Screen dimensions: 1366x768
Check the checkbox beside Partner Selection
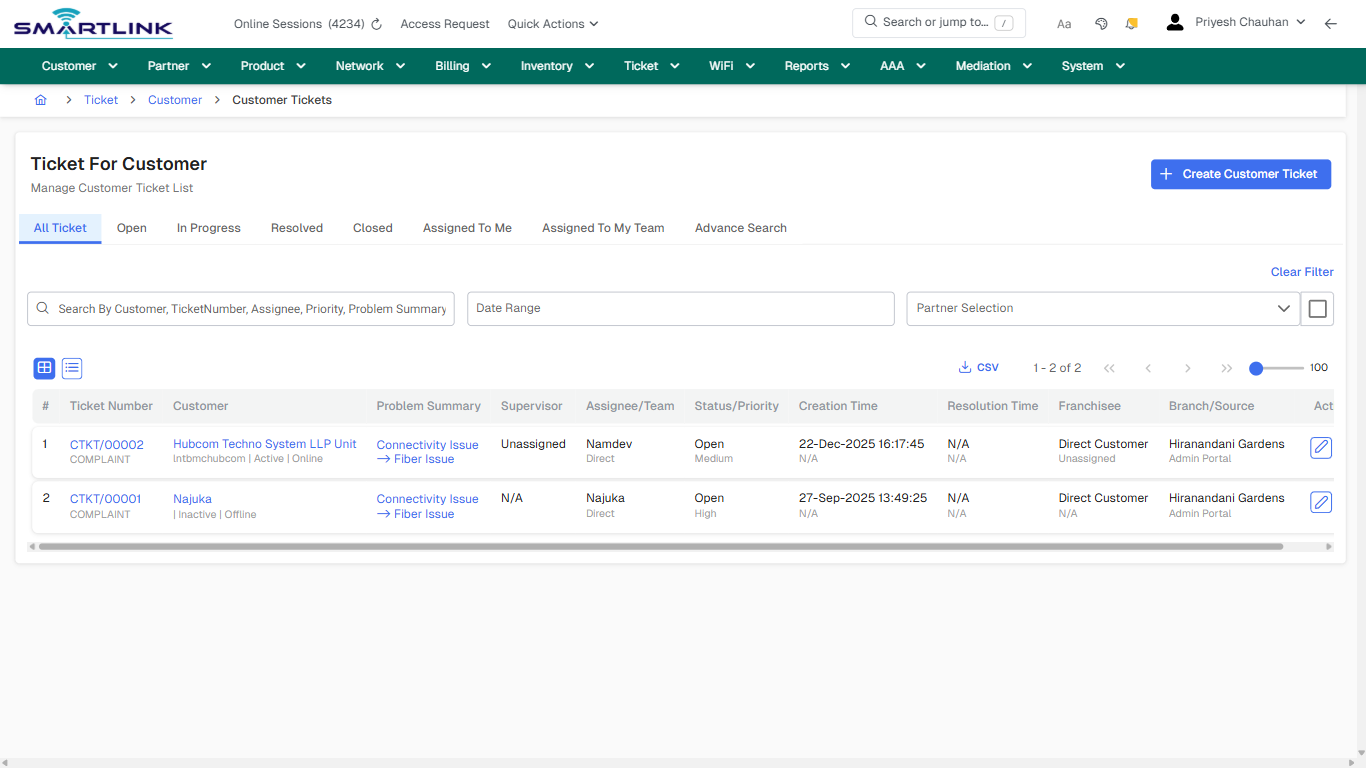1317,308
